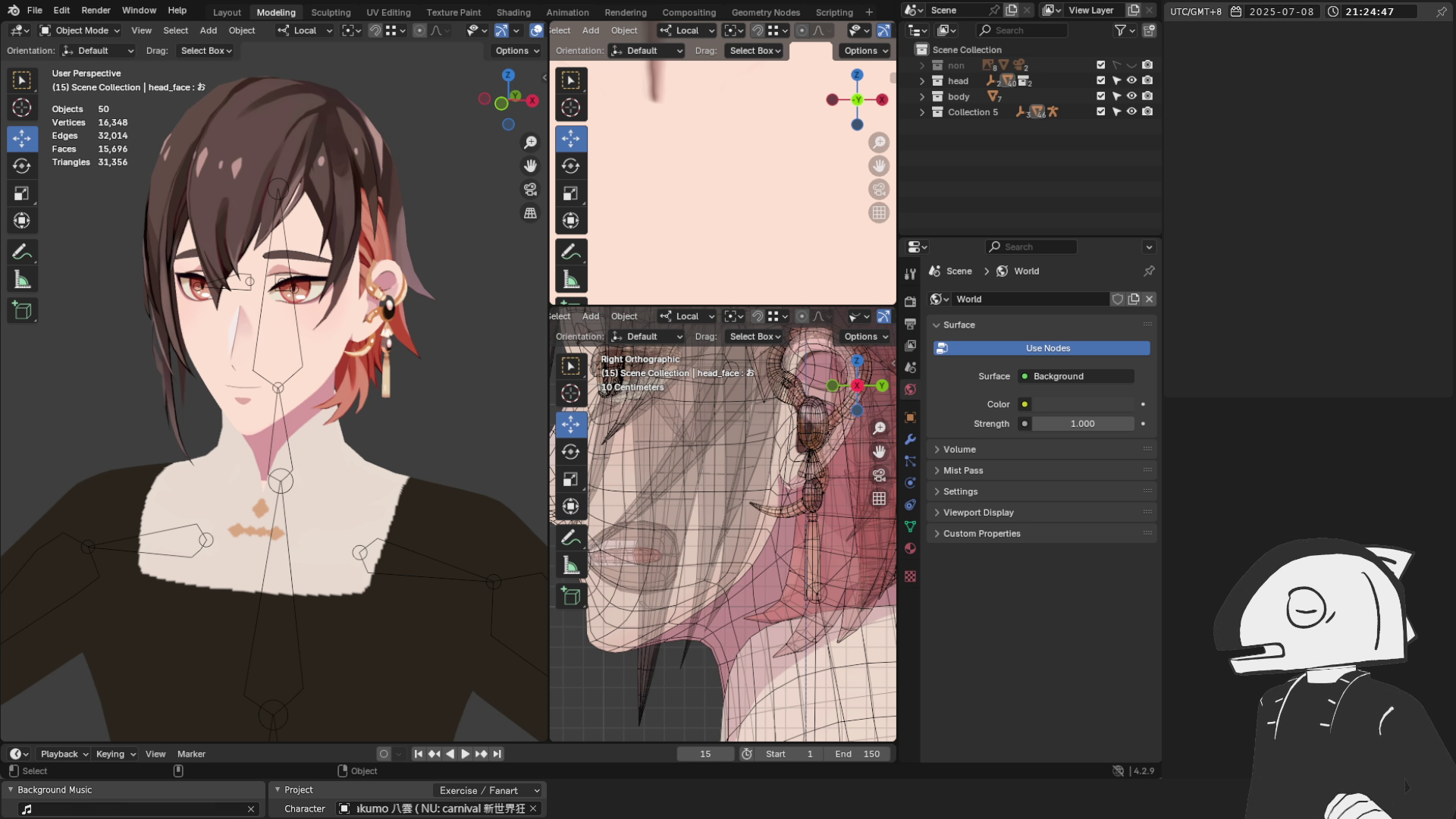Image resolution: width=1456 pixels, height=819 pixels.
Task: Open the Object Mode dropdown
Action: click(x=80, y=30)
